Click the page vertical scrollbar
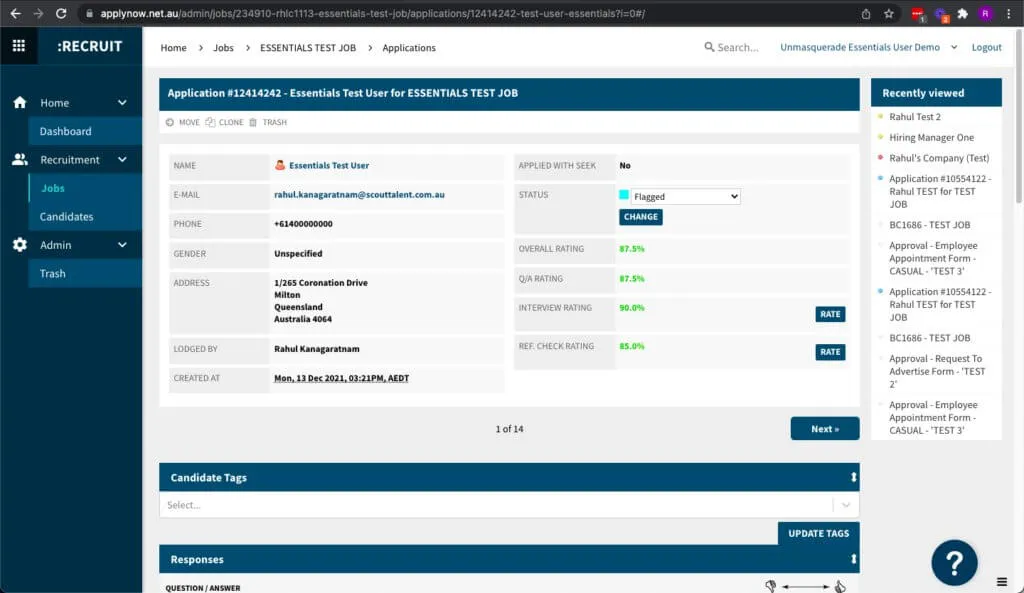The height and width of the screenshot is (593, 1024). tap(1019, 118)
